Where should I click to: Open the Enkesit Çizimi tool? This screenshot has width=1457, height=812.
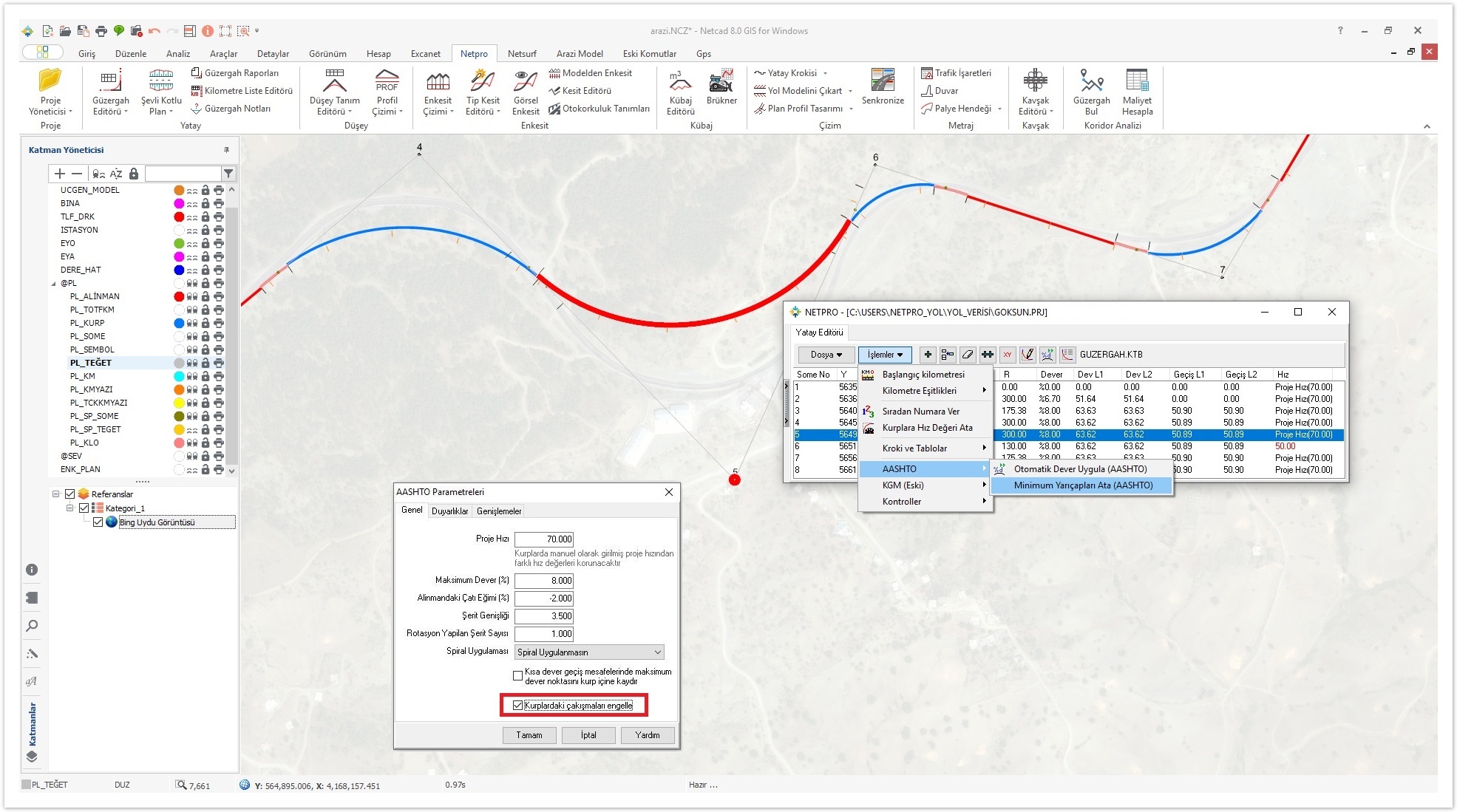438,92
